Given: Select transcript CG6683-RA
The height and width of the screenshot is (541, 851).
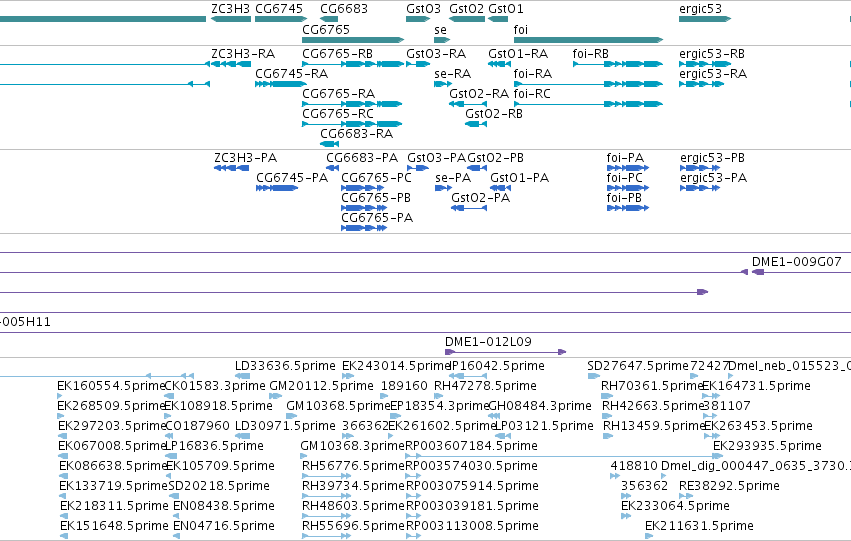Looking at the screenshot, I should pos(357,134).
